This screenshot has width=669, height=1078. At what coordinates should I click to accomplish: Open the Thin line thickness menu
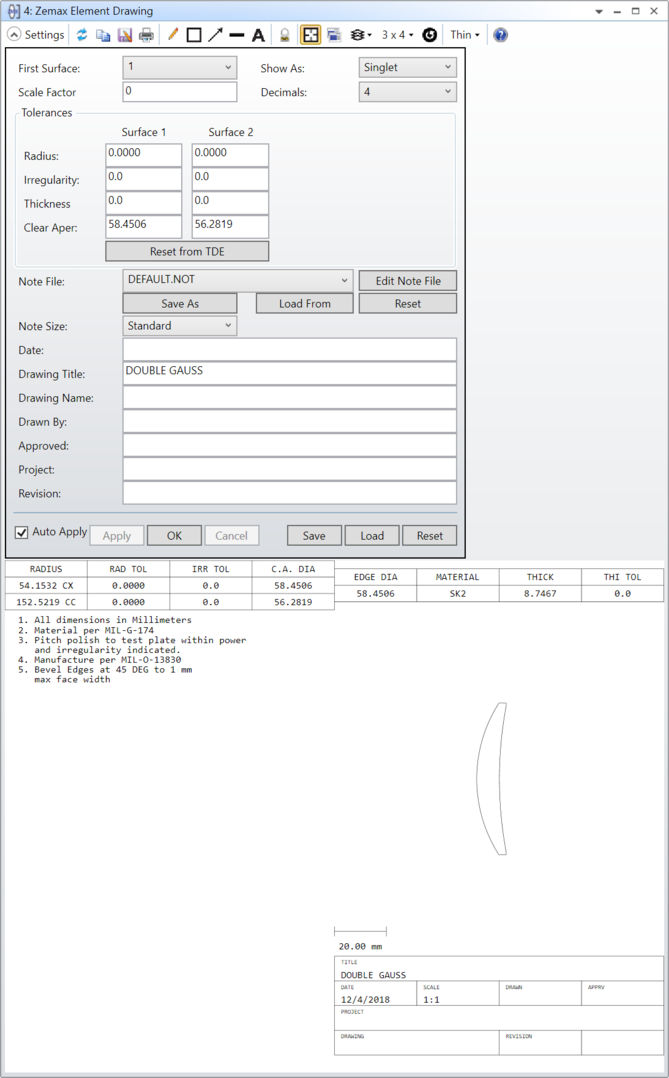click(x=465, y=34)
